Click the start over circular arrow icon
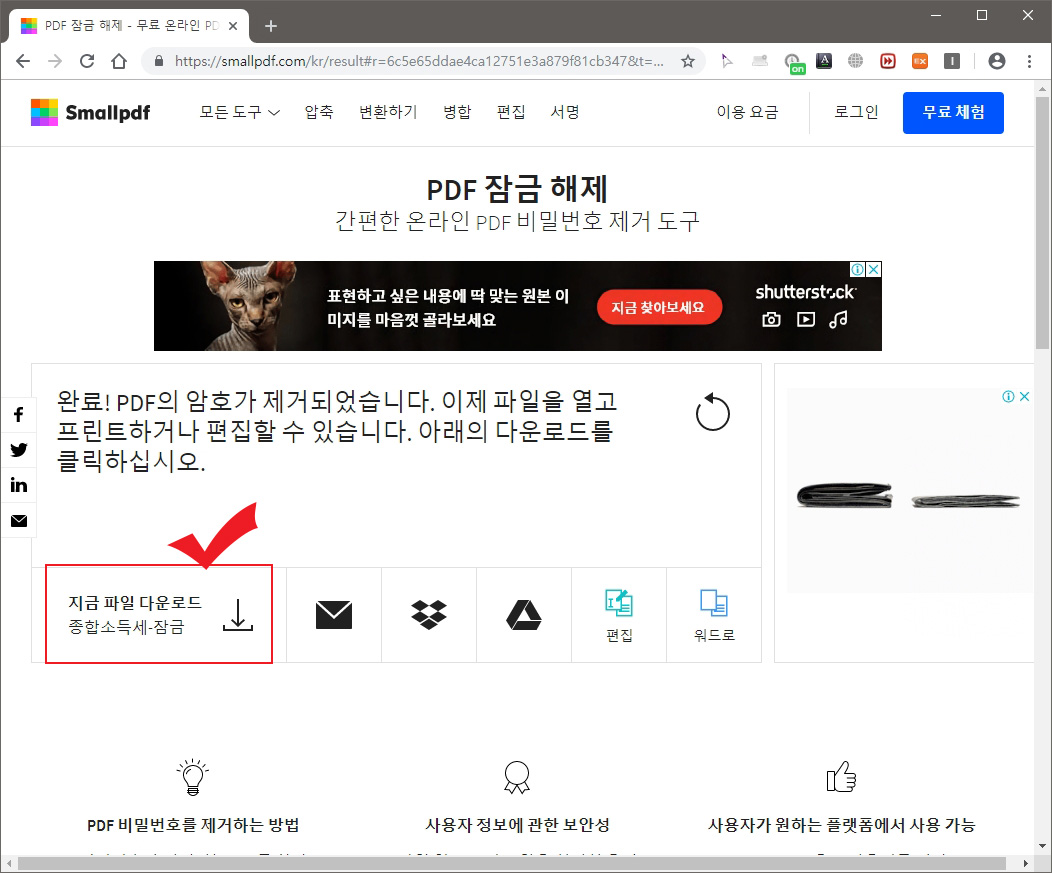 click(713, 412)
